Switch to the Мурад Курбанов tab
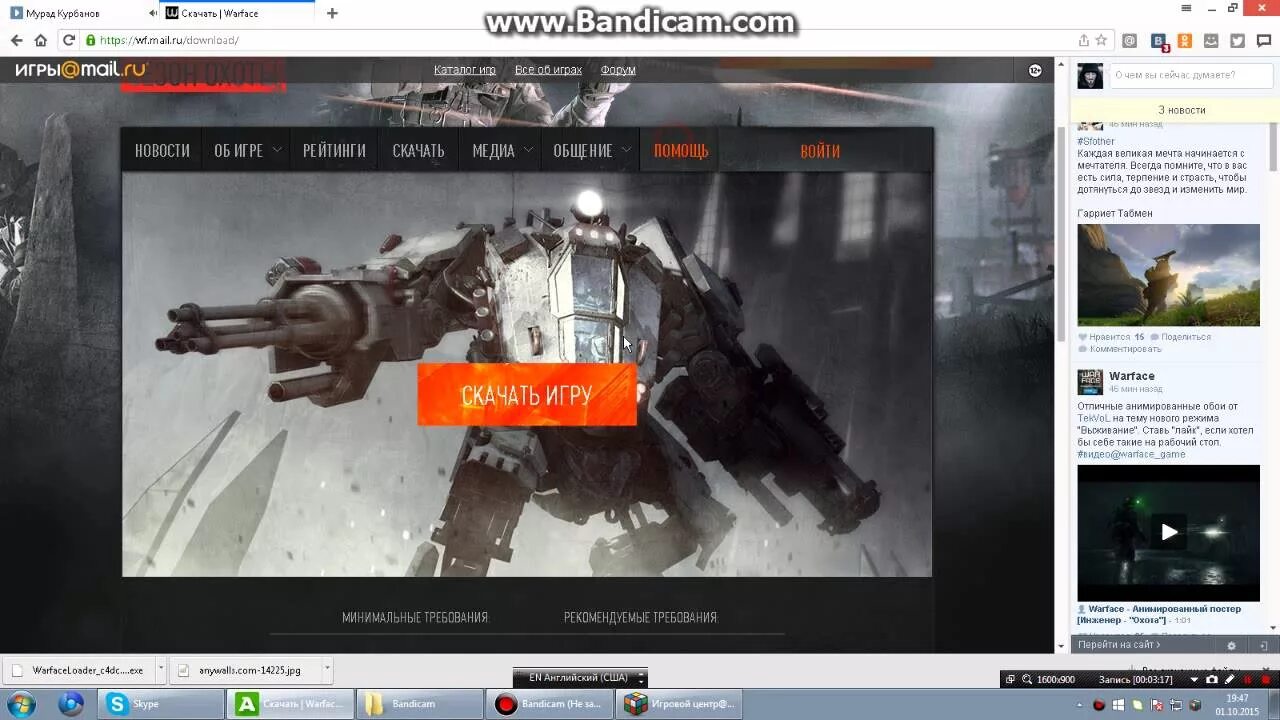This screenshot has width=1280, height=720. (x=80, y=13)
